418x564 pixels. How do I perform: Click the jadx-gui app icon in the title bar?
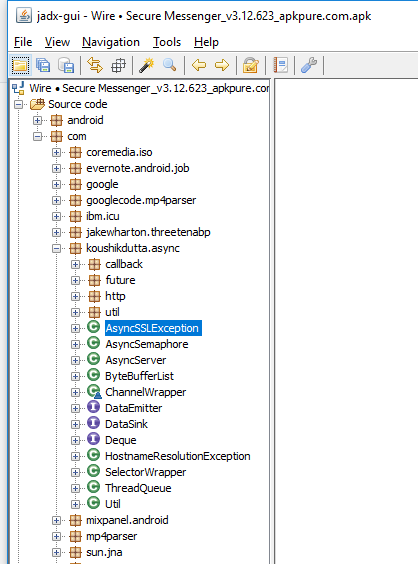click(x=24, y=16)
